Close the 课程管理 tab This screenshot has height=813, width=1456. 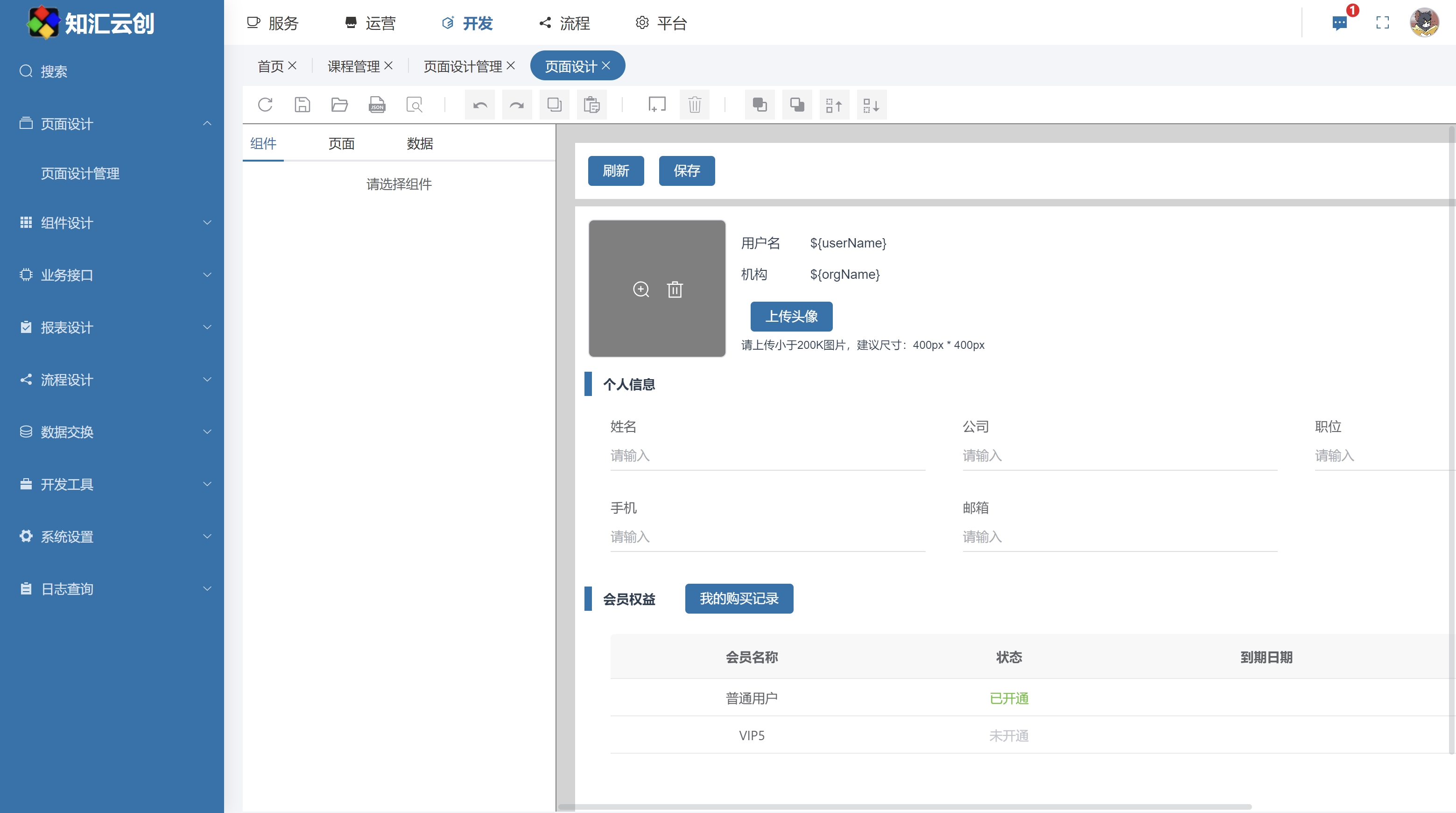(388, 65)
